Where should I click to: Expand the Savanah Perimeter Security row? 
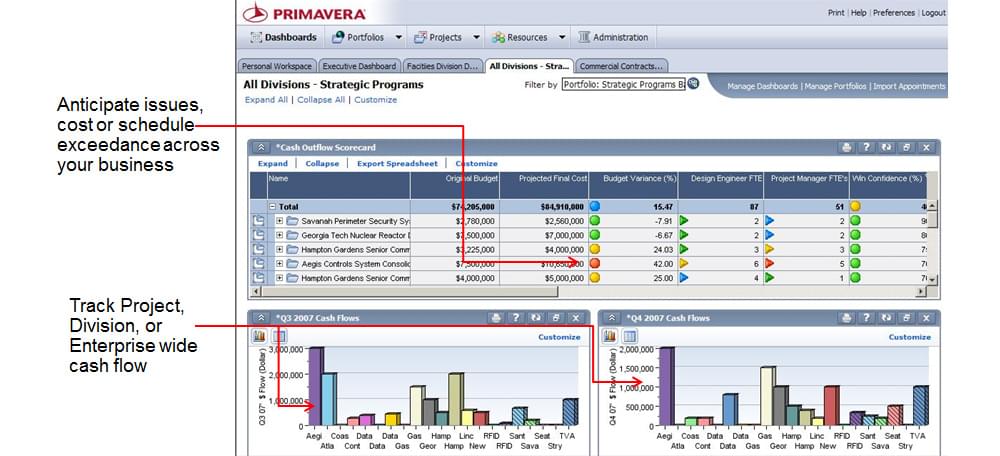[279, 221]
